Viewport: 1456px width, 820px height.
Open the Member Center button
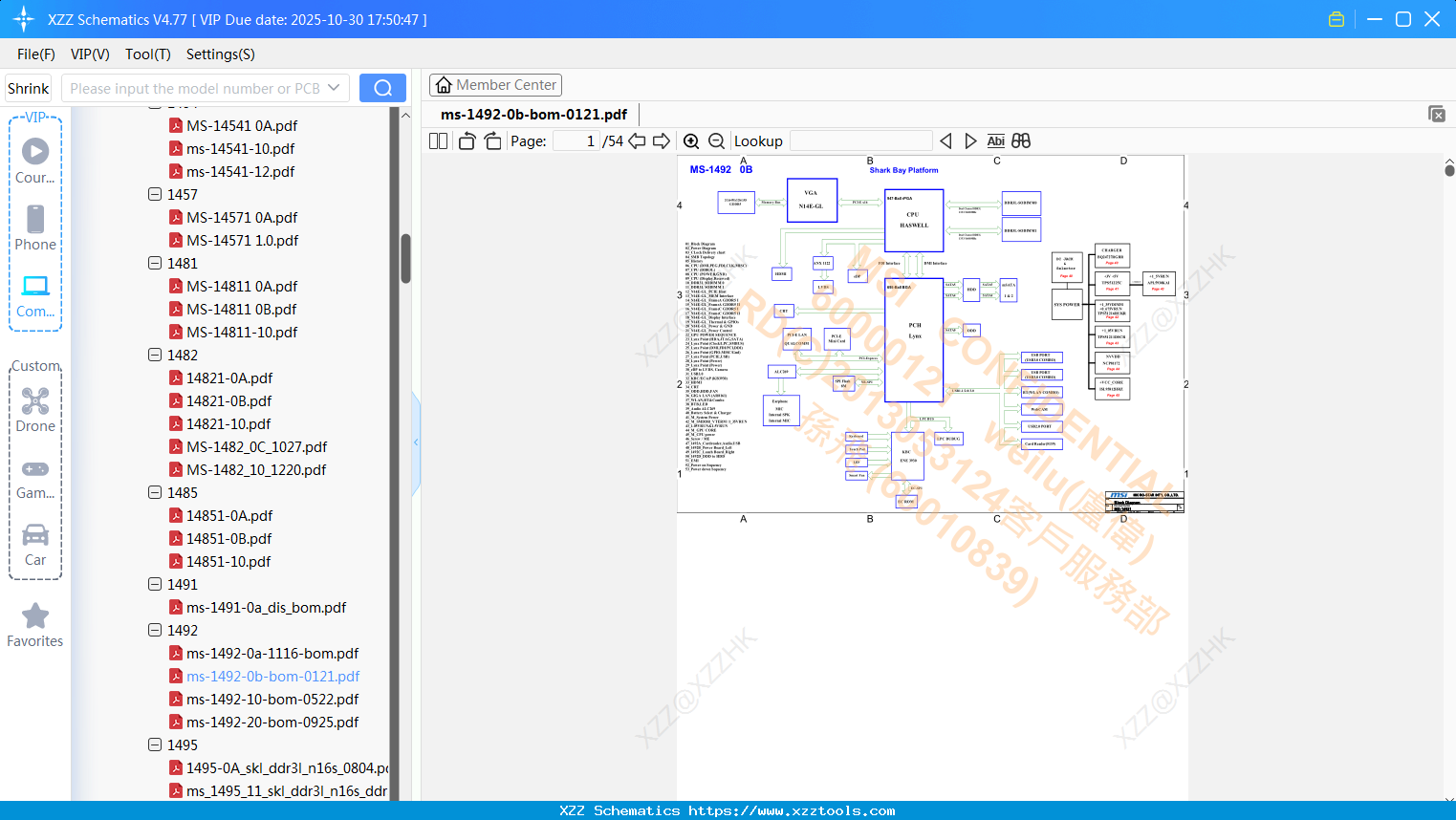point(495,85)
